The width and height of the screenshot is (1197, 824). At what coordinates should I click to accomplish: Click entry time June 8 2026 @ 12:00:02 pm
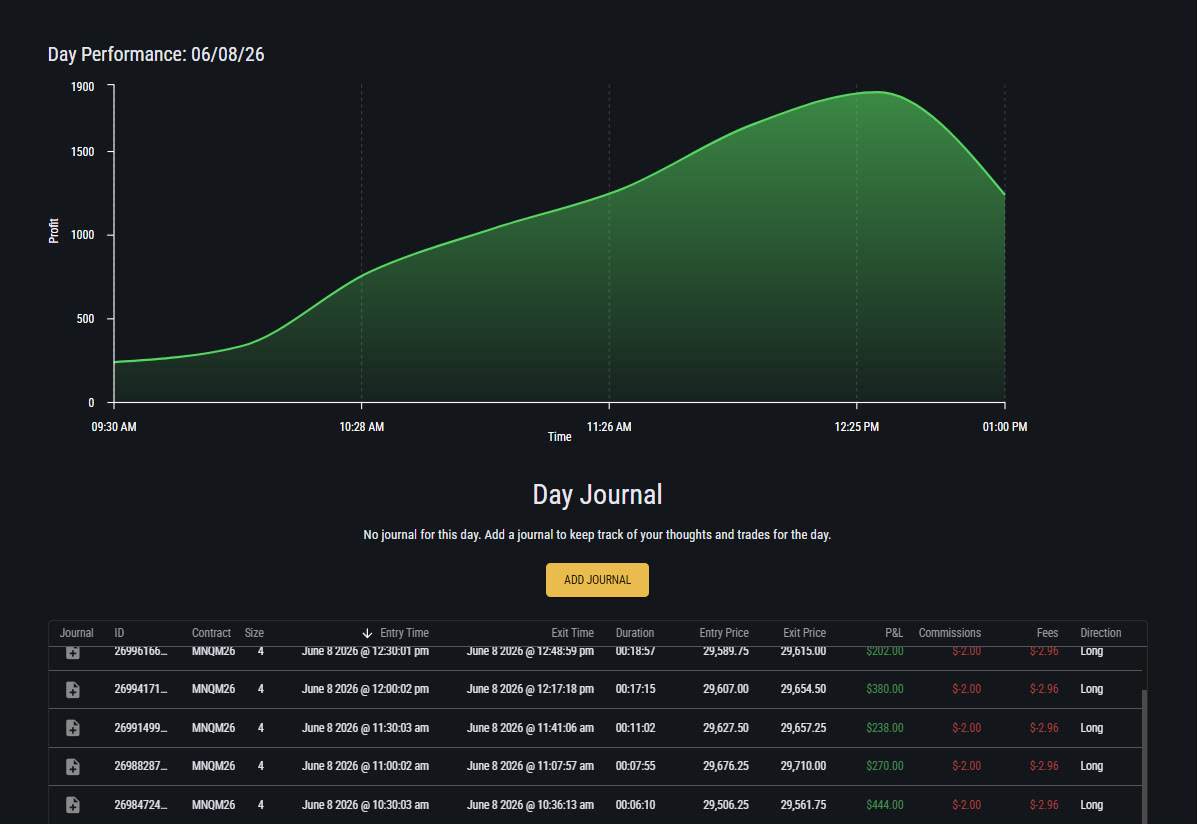tap(365, 689)
